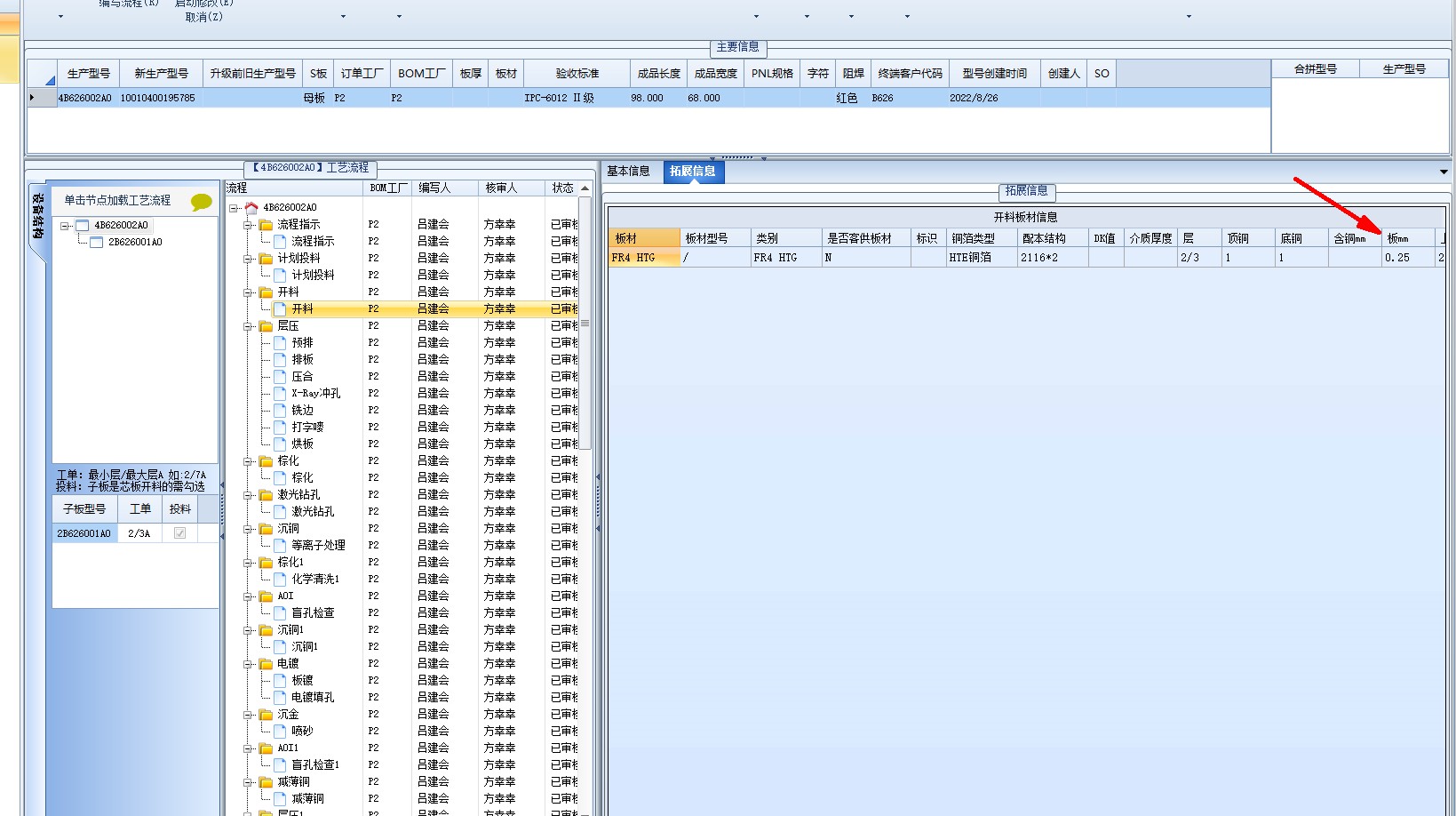Image resolution: width=1456 pixels, height=816 pixels.
Task: Click the 型号创建时间 column header
Action: click(995, 74)
